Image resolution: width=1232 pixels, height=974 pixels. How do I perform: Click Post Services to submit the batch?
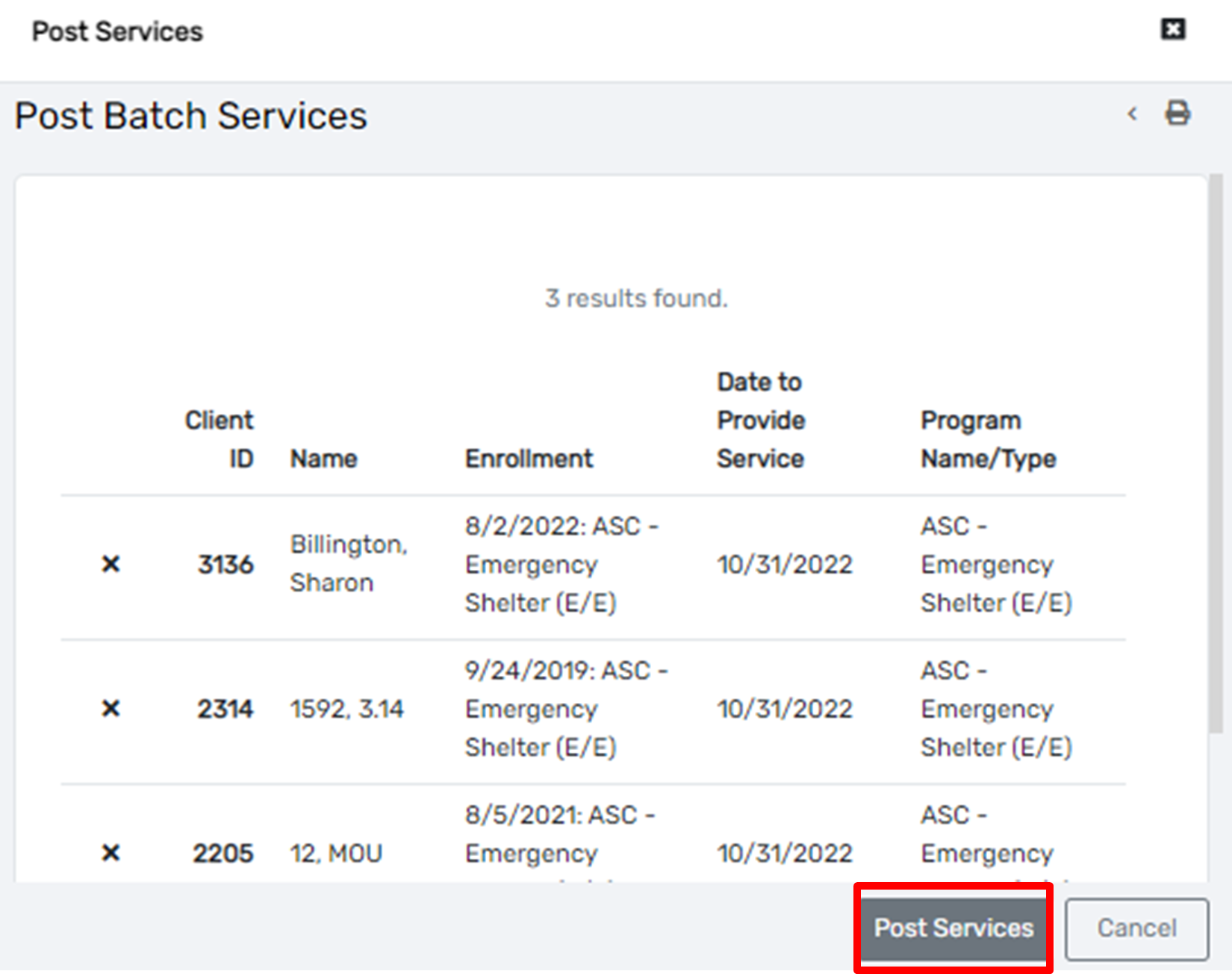click(953, 928)
